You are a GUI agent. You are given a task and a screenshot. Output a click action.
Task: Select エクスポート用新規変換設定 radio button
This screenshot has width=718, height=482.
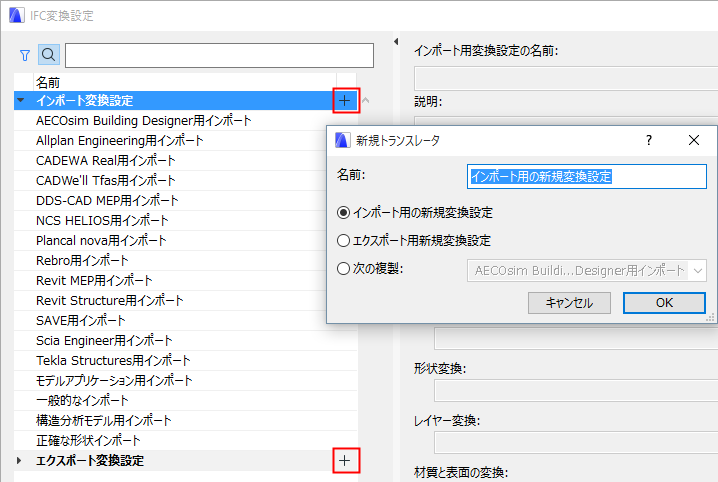click(x=343, y=240)
